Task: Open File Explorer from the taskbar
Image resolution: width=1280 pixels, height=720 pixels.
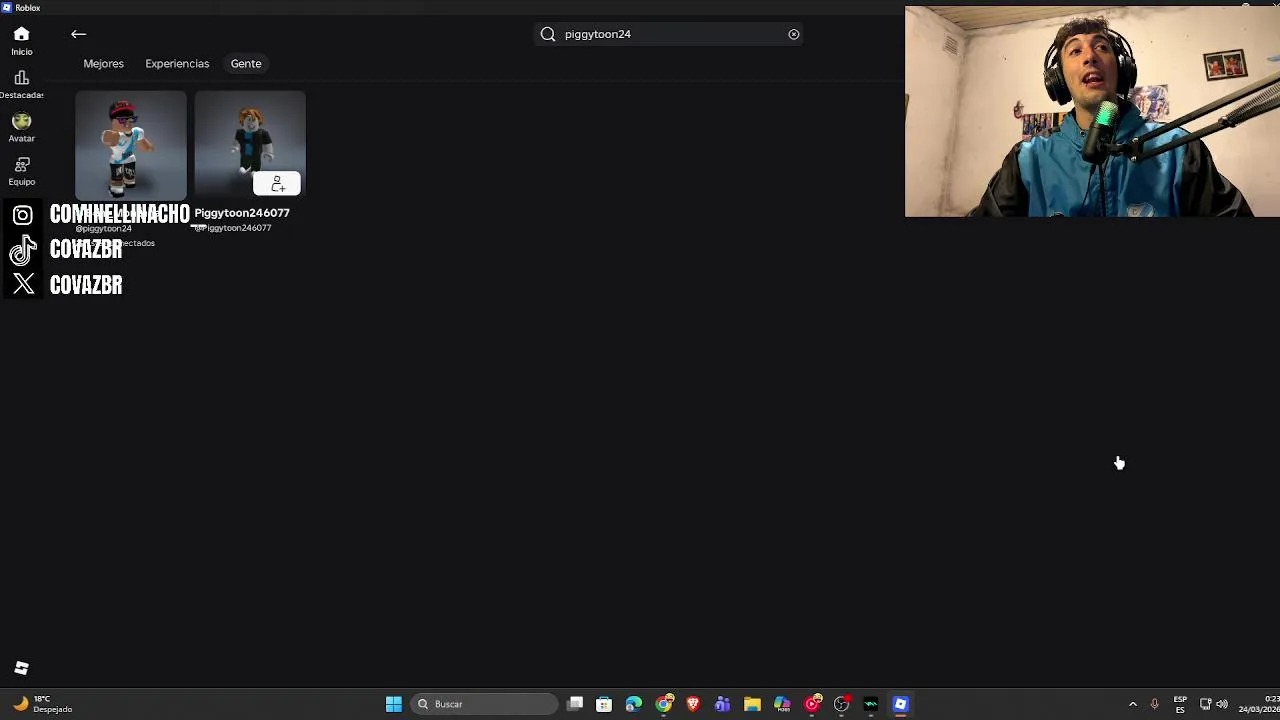Action: (x=752, y=704)
